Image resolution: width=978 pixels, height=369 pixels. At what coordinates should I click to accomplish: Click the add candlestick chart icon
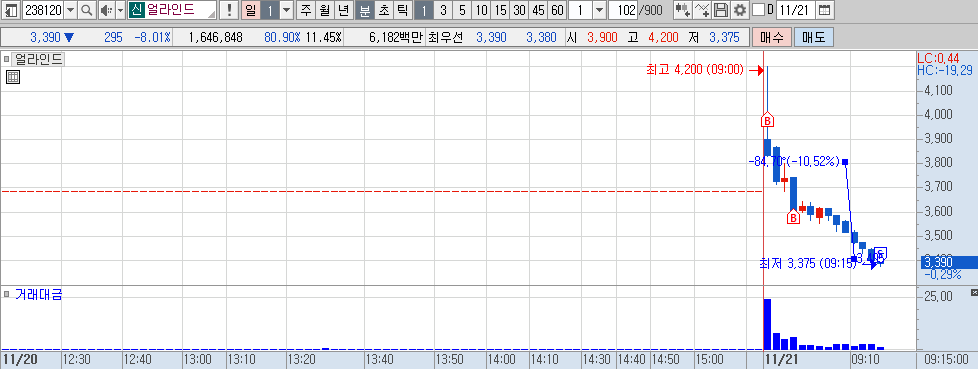coord(683,10)
